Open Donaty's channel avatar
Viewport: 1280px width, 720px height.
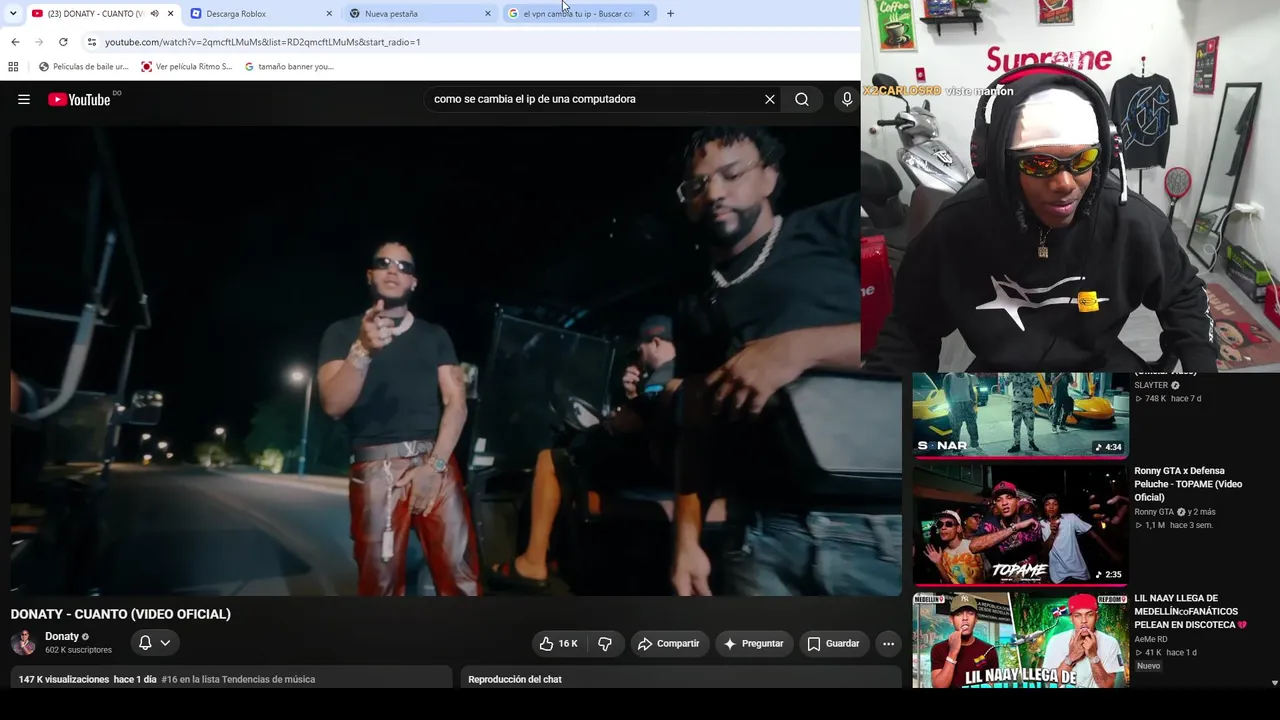(23, 643)
